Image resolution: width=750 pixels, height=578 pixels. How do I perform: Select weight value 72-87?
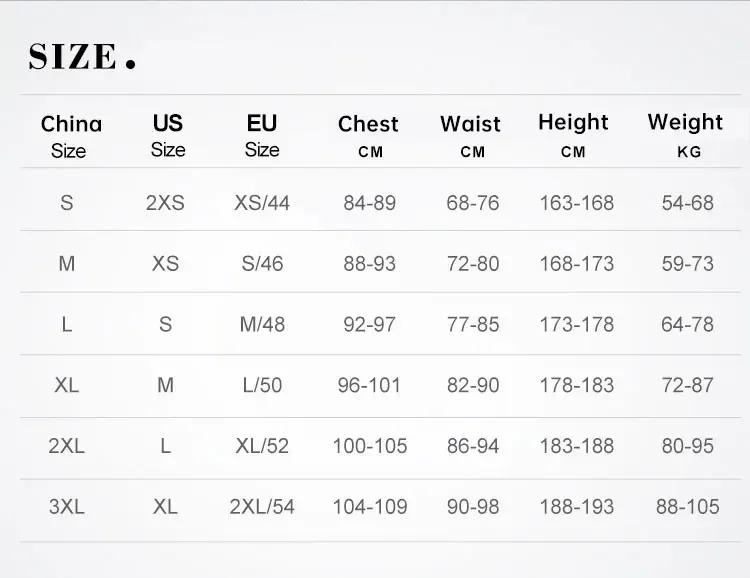687,385
